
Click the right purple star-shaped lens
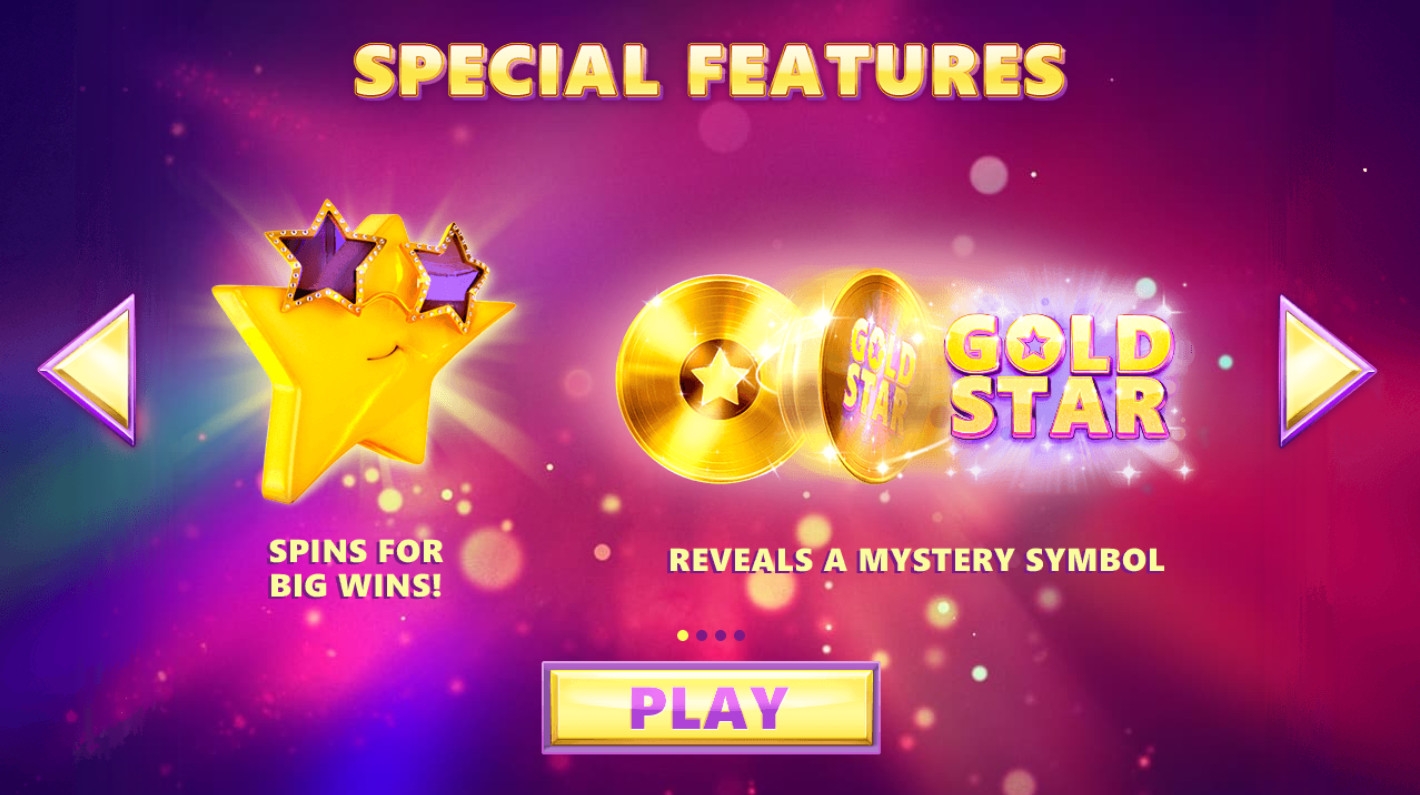point(448,277)
